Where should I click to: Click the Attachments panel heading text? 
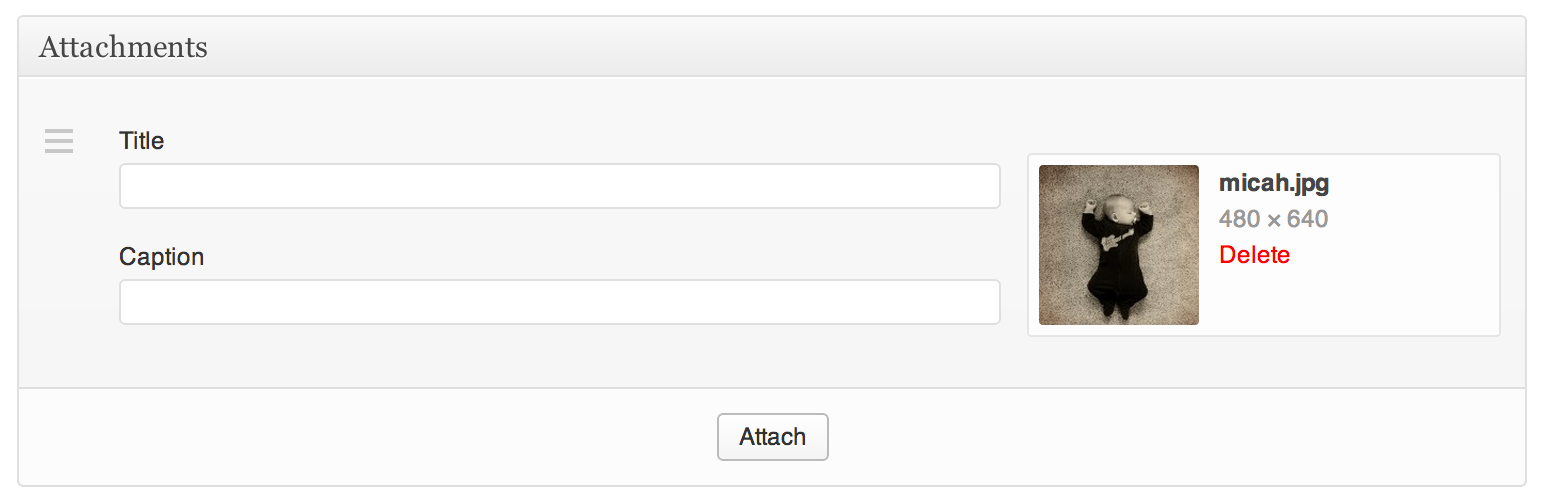pos(123,47)
